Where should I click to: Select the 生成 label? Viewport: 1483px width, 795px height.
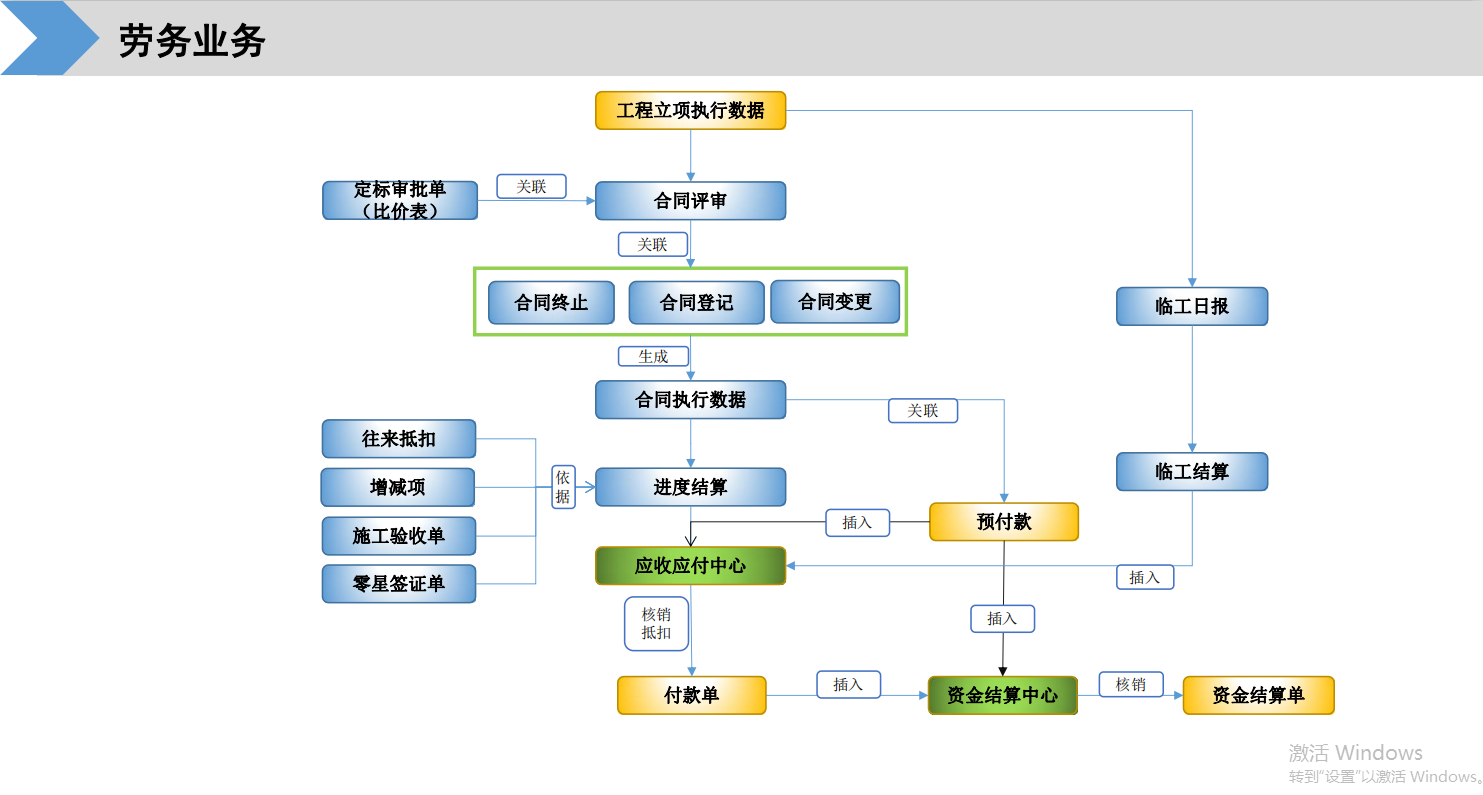point(653,356)
